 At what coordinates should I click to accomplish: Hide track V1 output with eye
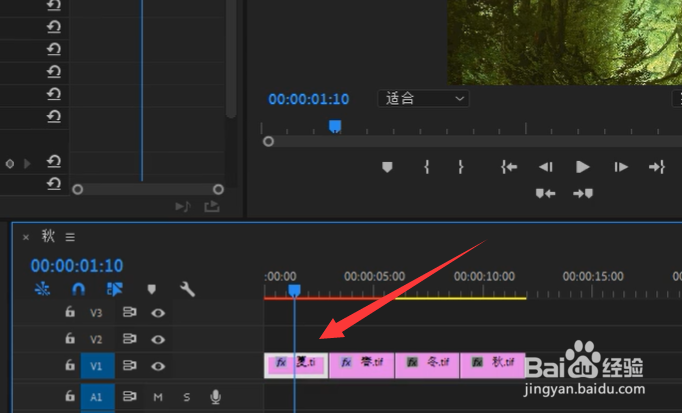pyautogui.click(x=158, y=366)
